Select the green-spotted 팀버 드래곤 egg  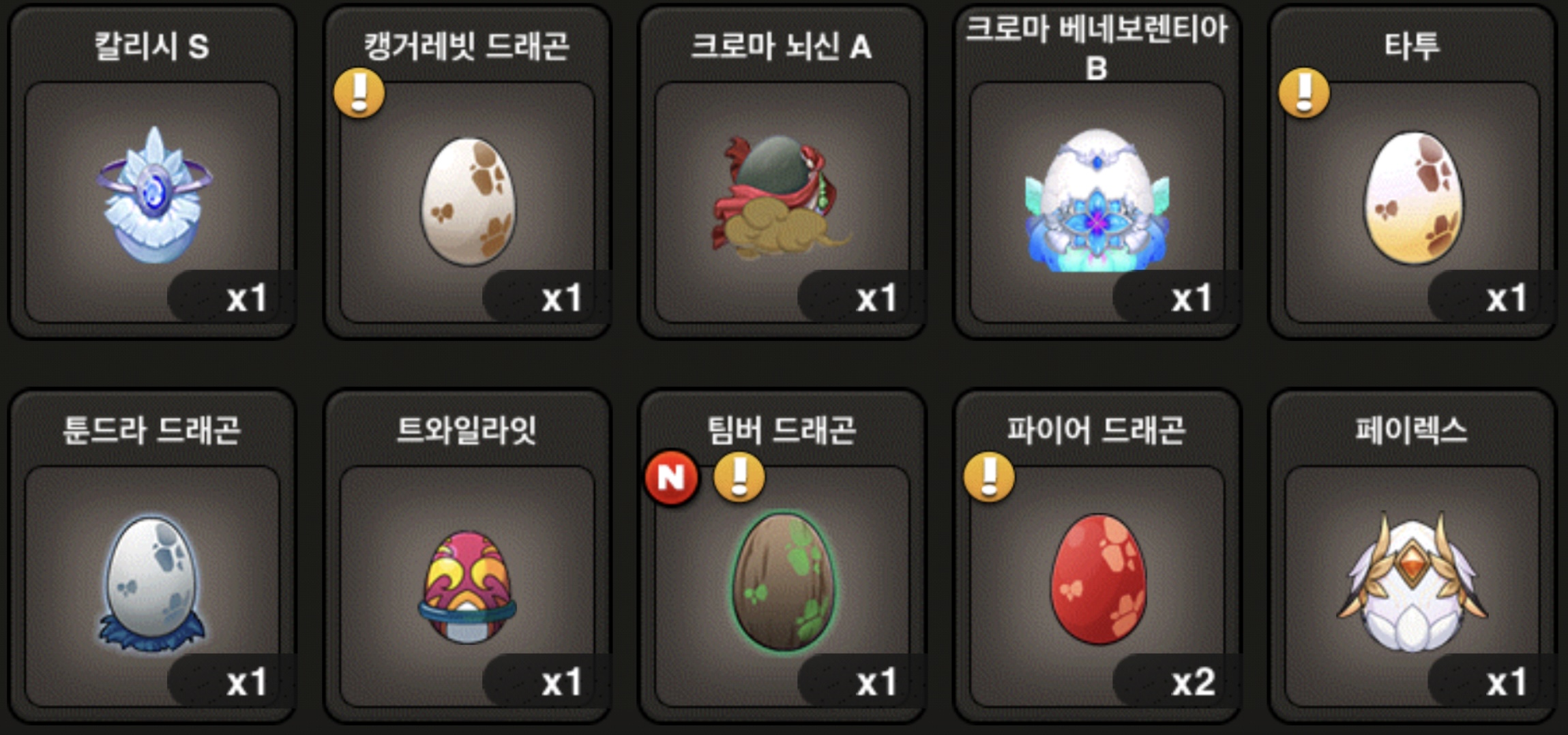[783, 583]
